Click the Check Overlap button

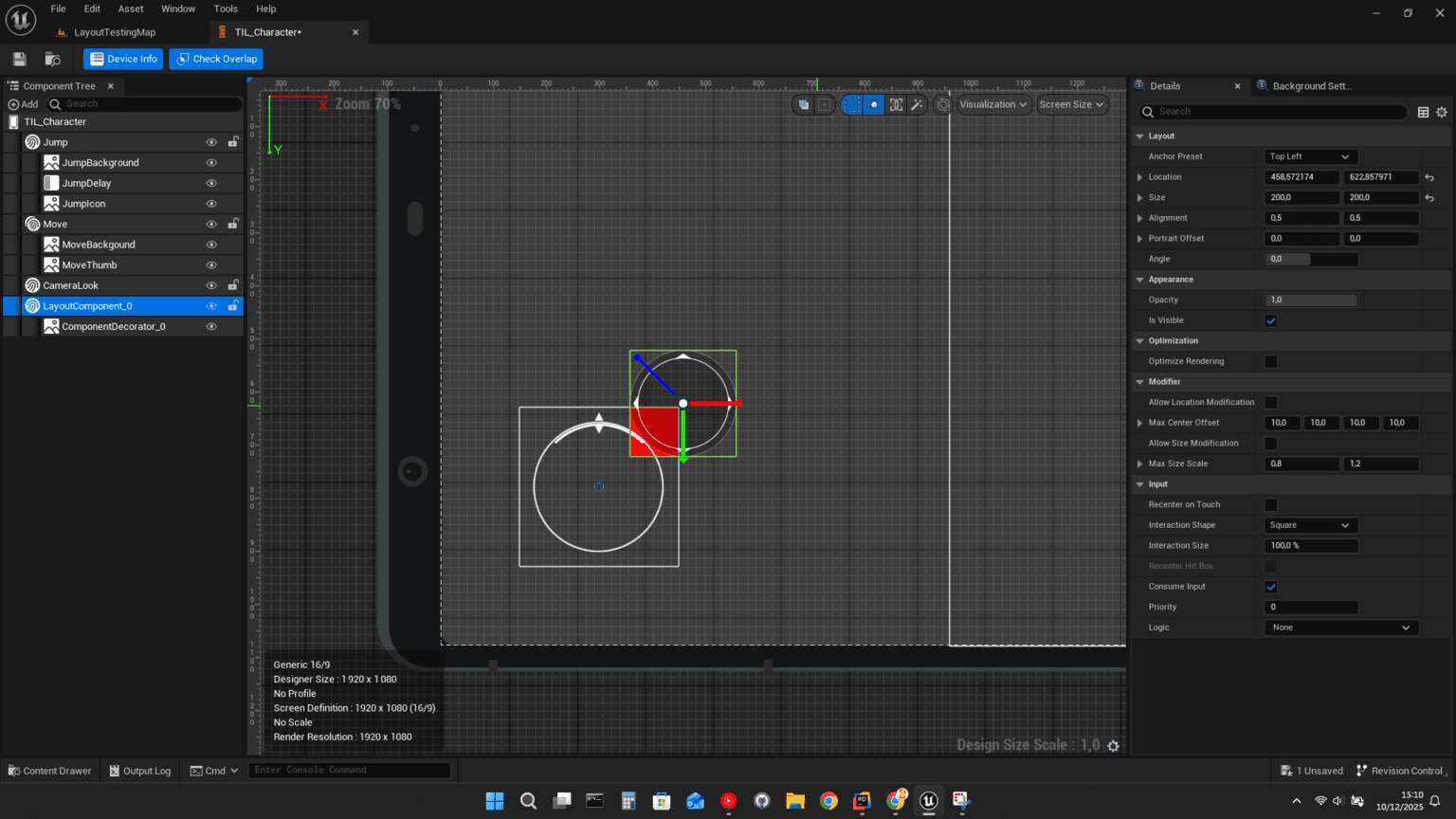216,59
